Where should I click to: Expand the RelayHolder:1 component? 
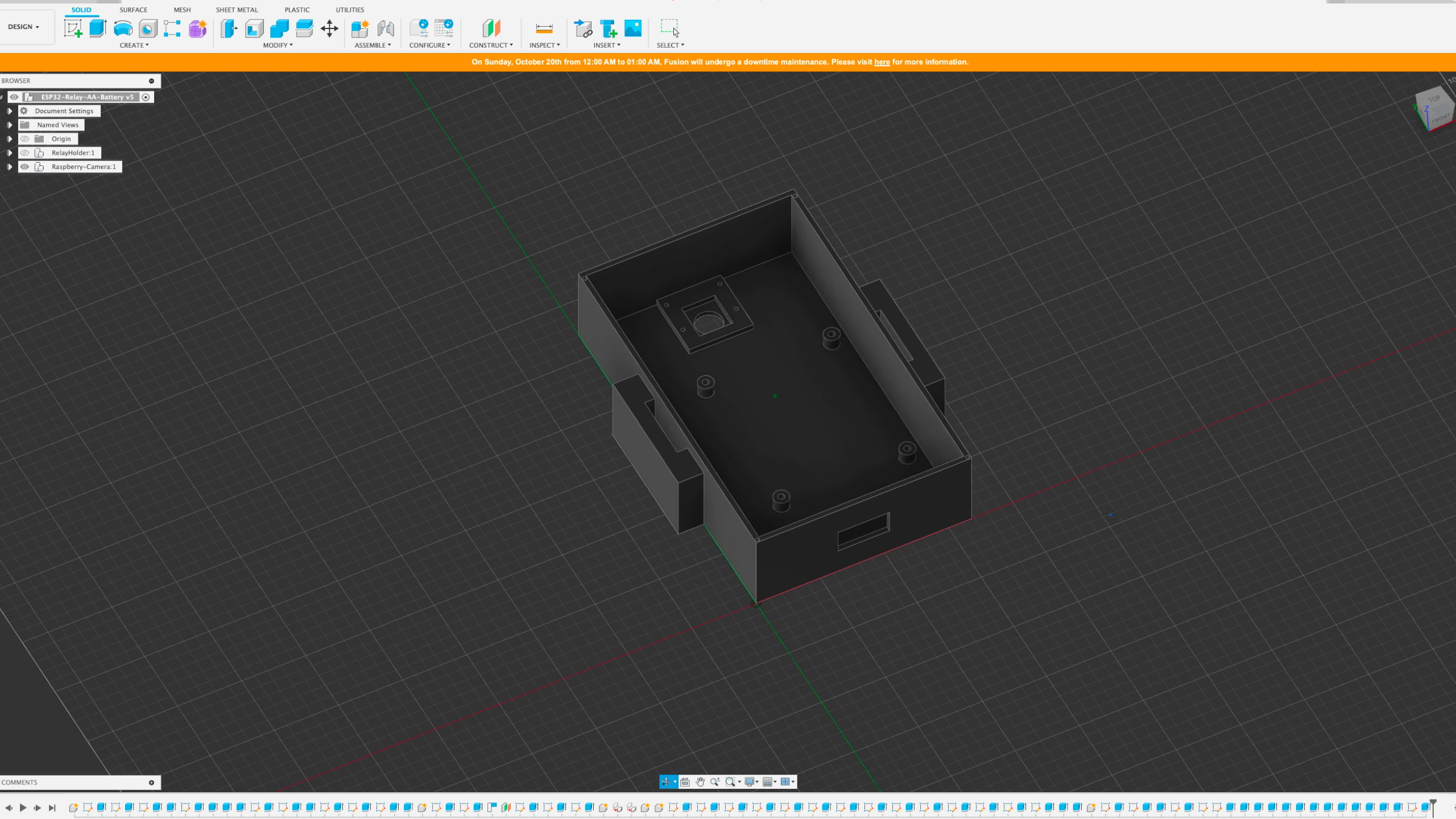(x=9, y=152)
